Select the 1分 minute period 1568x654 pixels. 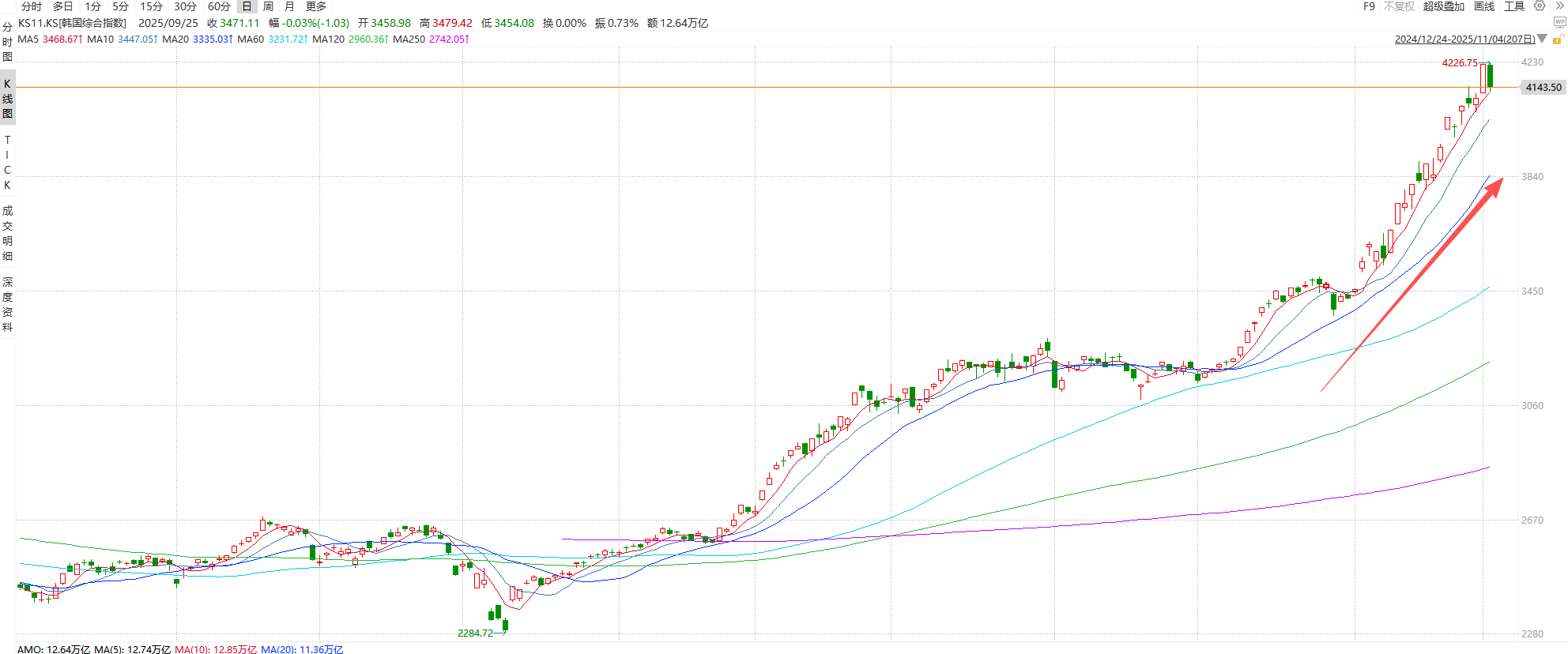point(93,6)
